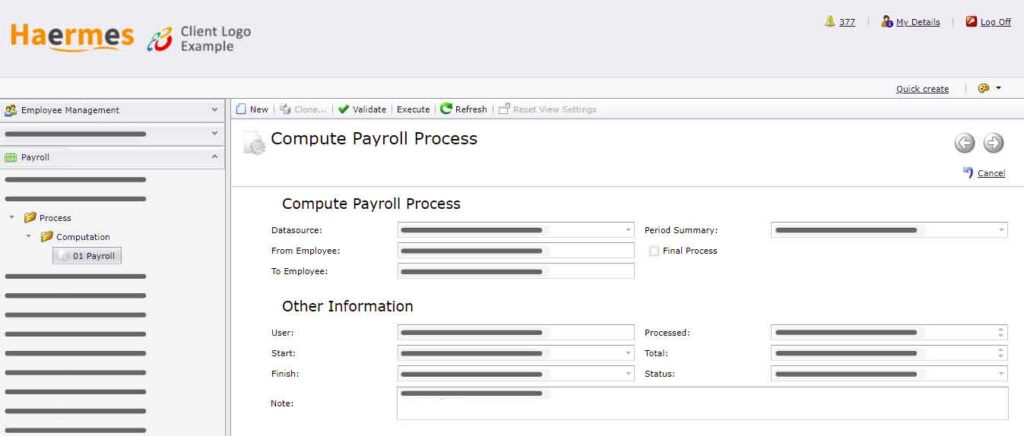Image resolution: width=1024 pixels, height=436 pixels.
Task: Open the theme palette dropdown icon
Action: [x=989, y=89]
